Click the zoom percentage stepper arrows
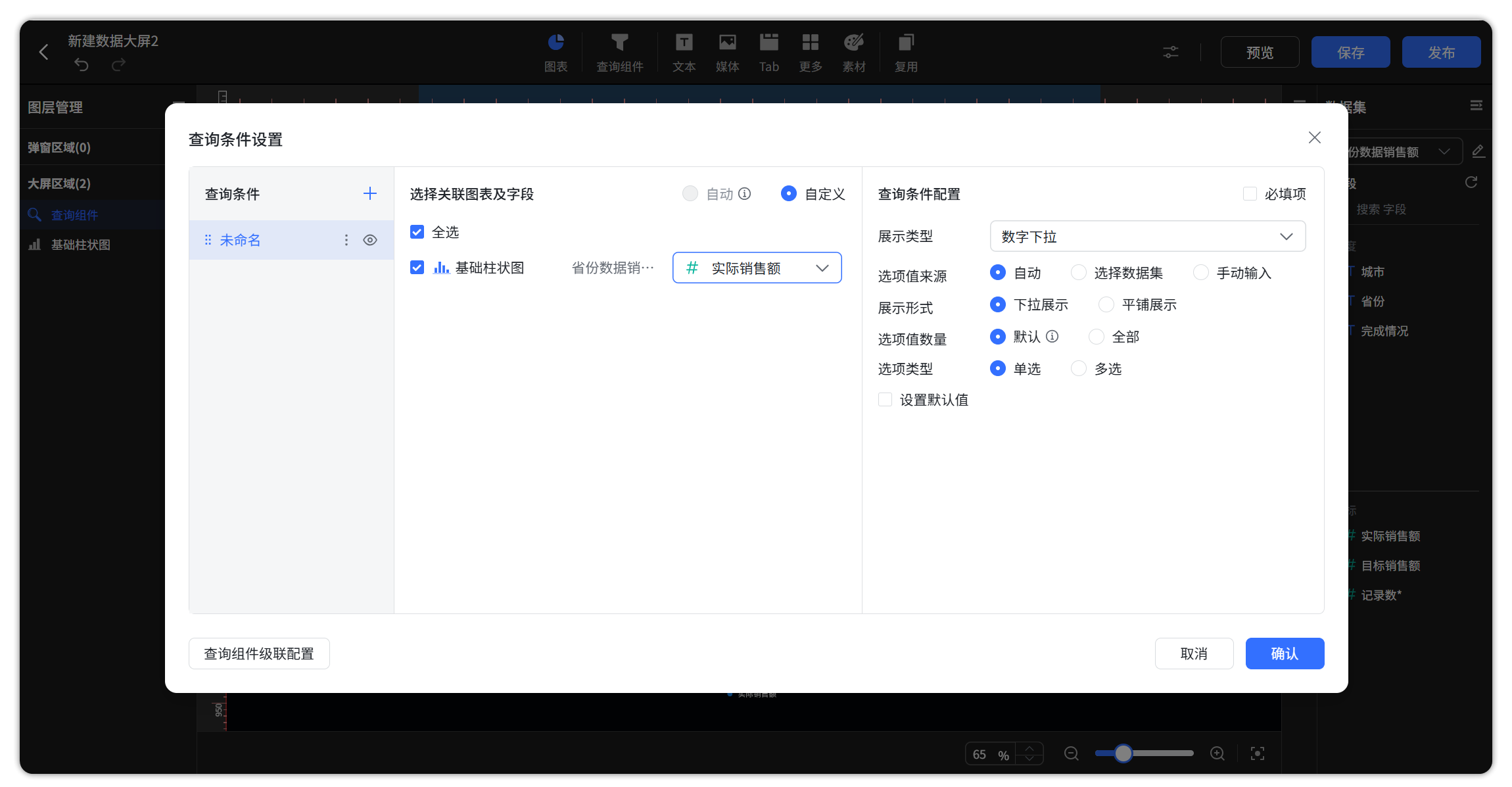Screen dimensions: 1512x787 1029,753
